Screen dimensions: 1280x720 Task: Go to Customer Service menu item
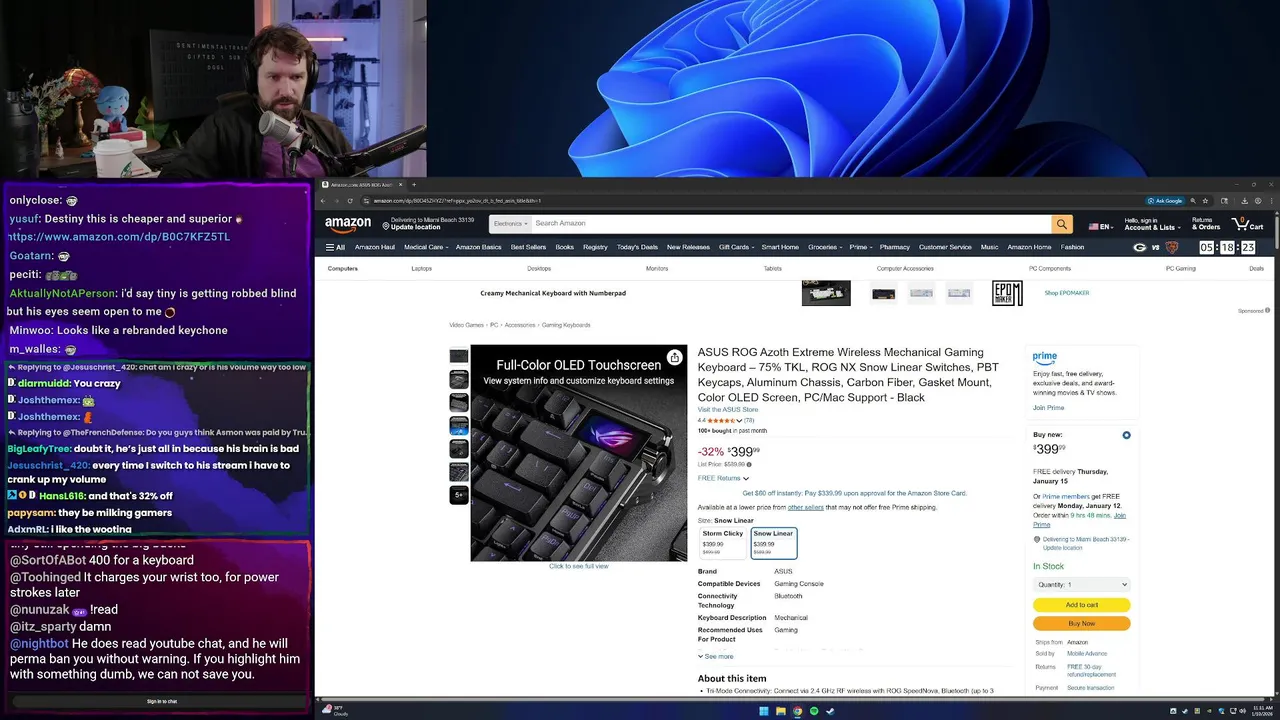point(945,247)
